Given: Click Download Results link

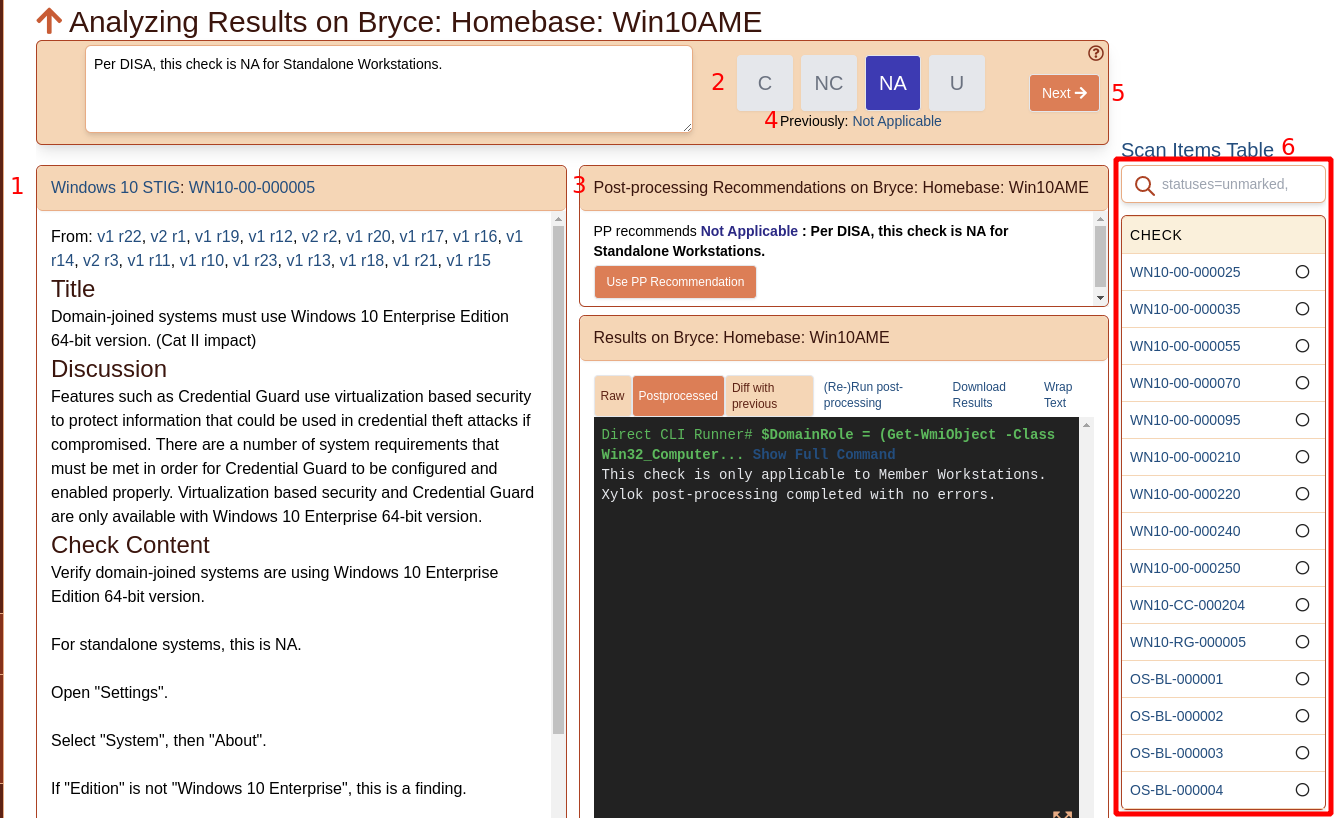Looking at the screenshot, I should click(x=979, y=395).
